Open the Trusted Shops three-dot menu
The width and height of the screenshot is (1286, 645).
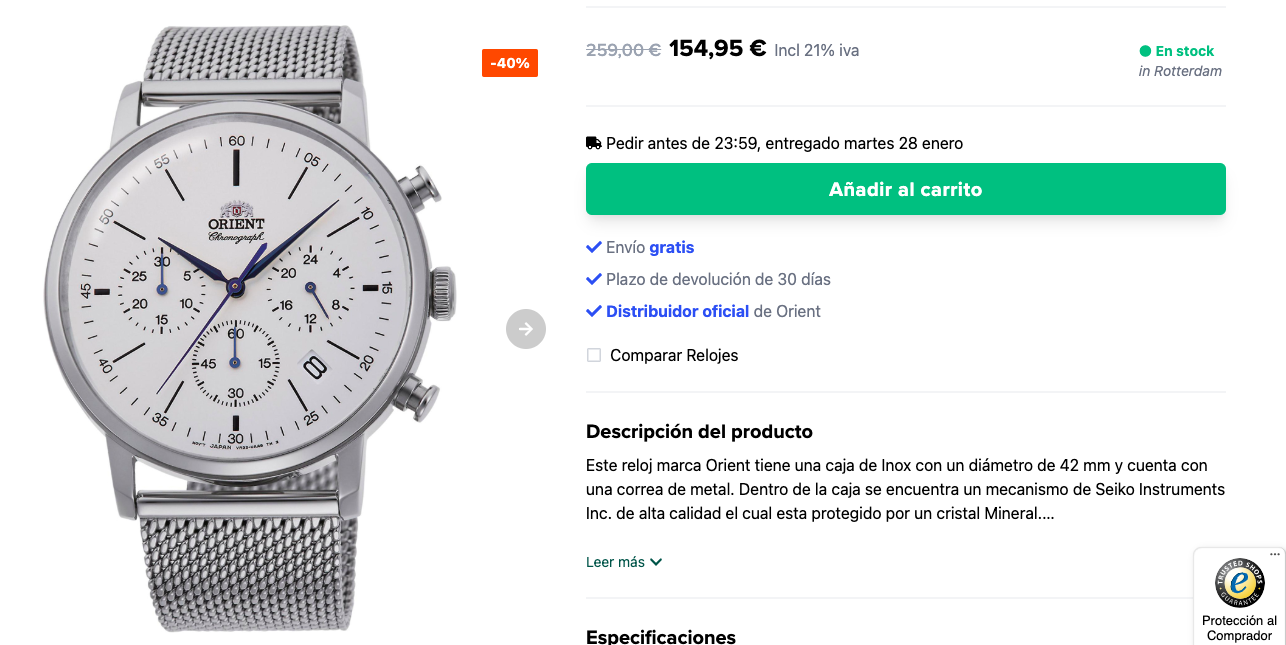[1275, 554]
